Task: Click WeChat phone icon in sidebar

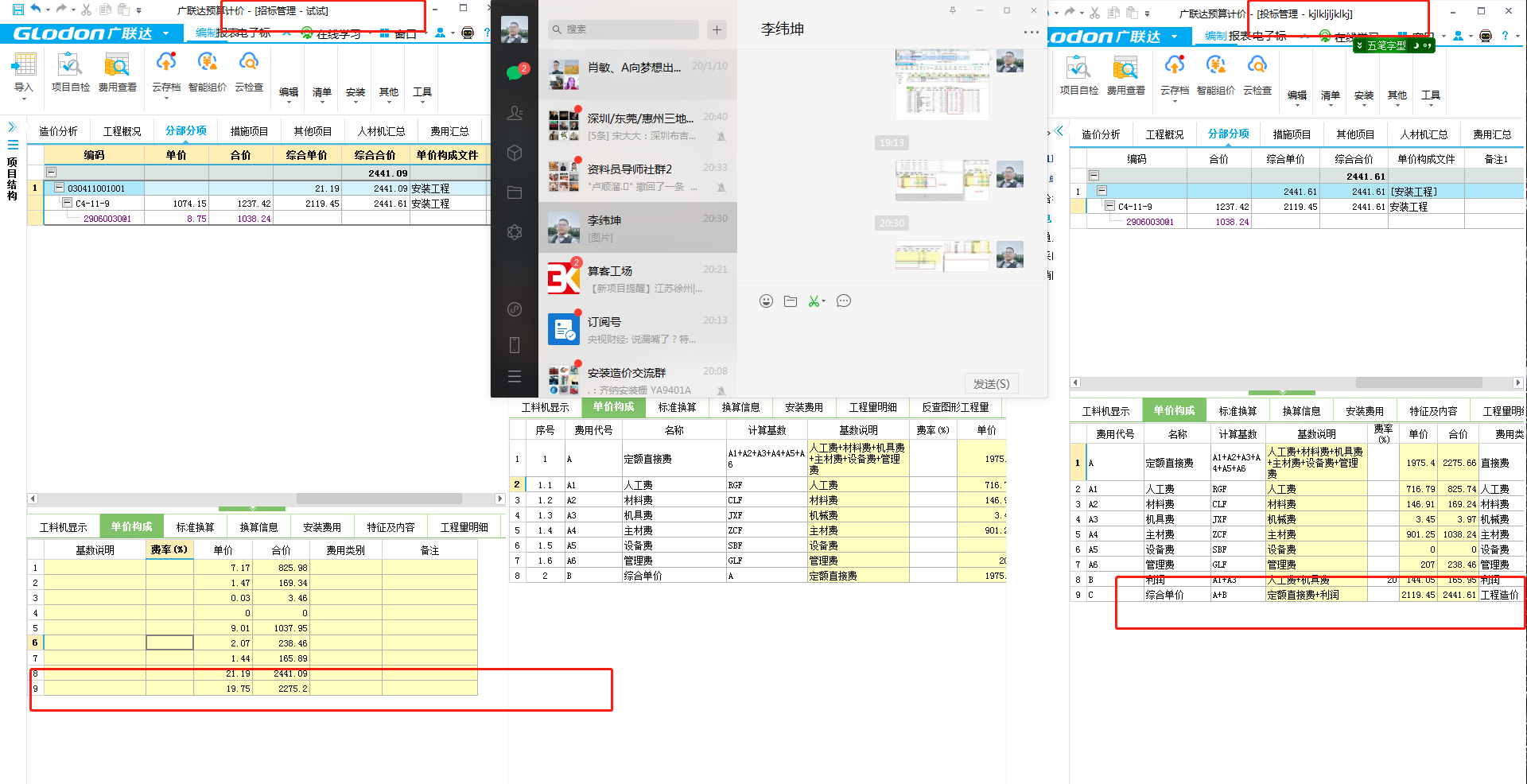Action: click(515, 344)
